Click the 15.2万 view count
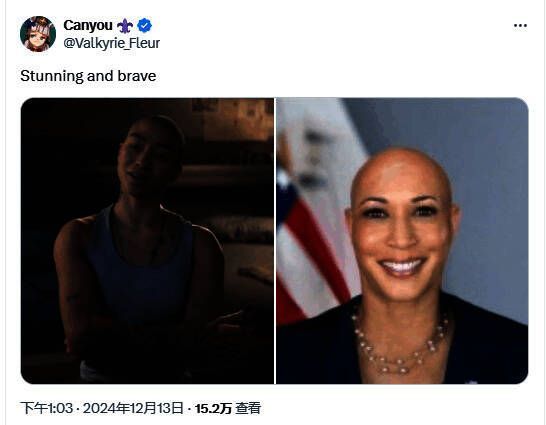The width and height of the screenshot is (546, 425). click(x=213, y=408)
